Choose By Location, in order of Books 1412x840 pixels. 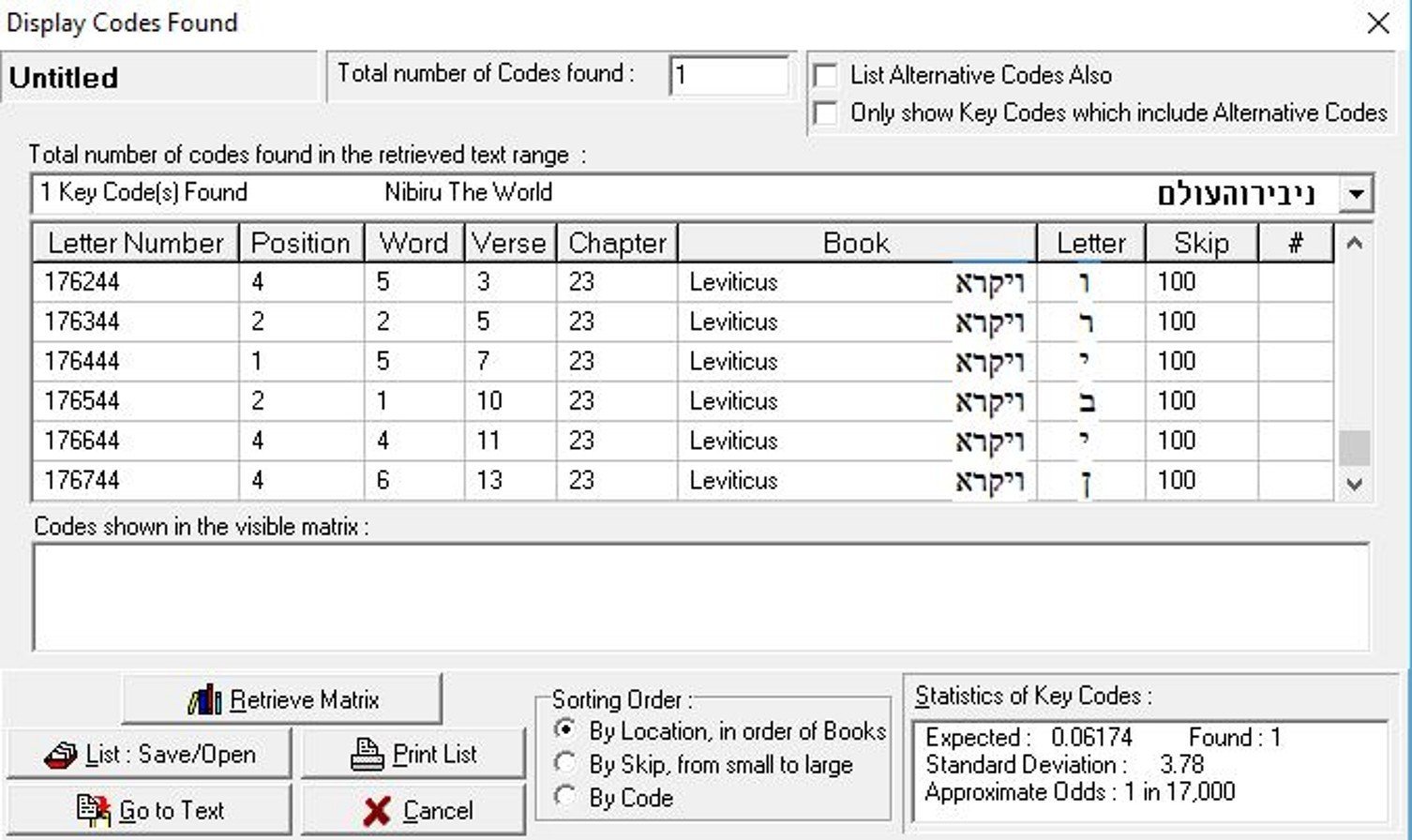point(565,728)
